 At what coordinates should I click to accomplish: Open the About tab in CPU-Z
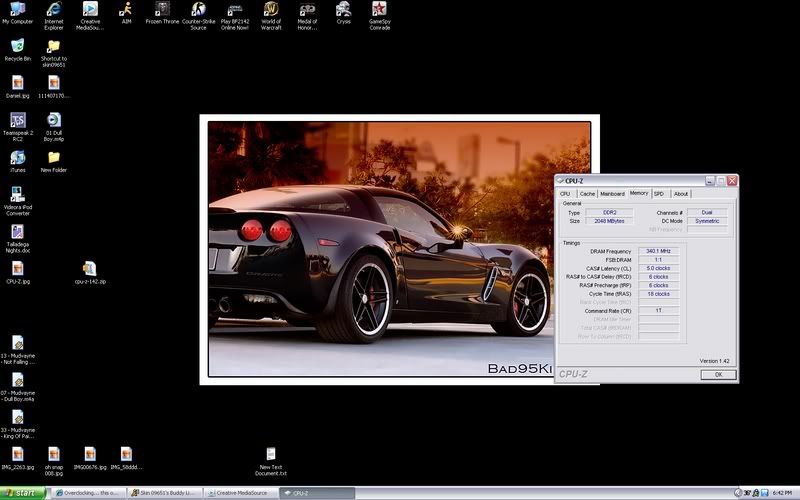pyautogui.click(x=680, y=193)
